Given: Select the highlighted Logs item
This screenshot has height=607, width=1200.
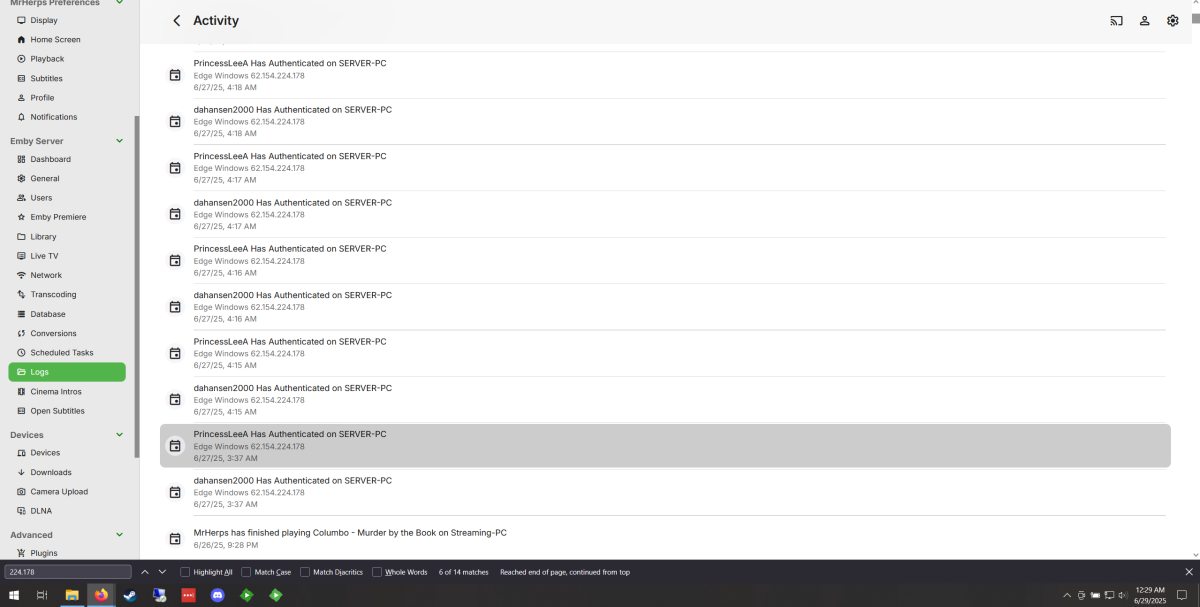Looking at the screenshot, I should coord(67,372).
